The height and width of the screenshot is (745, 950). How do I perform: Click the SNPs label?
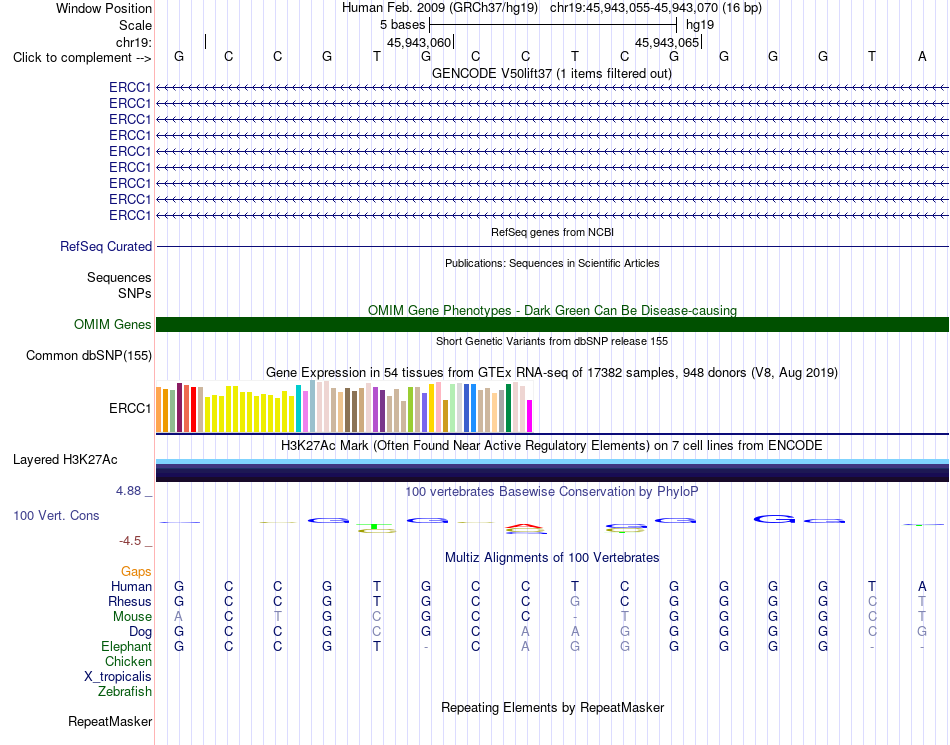[x=135, y=293]
